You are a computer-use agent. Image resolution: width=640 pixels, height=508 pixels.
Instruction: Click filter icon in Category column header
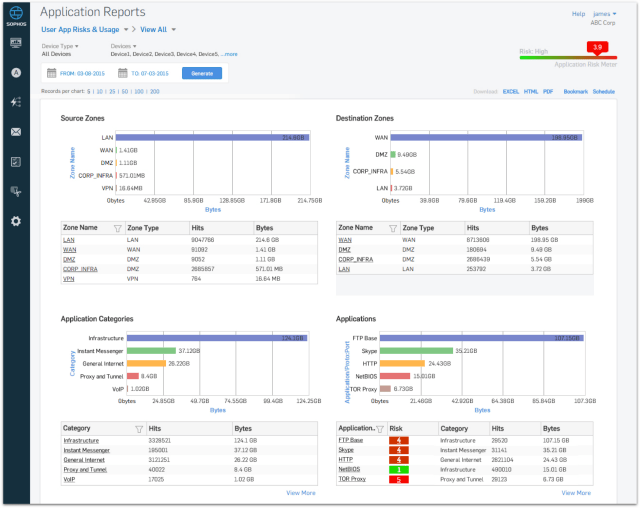(138, 428)
